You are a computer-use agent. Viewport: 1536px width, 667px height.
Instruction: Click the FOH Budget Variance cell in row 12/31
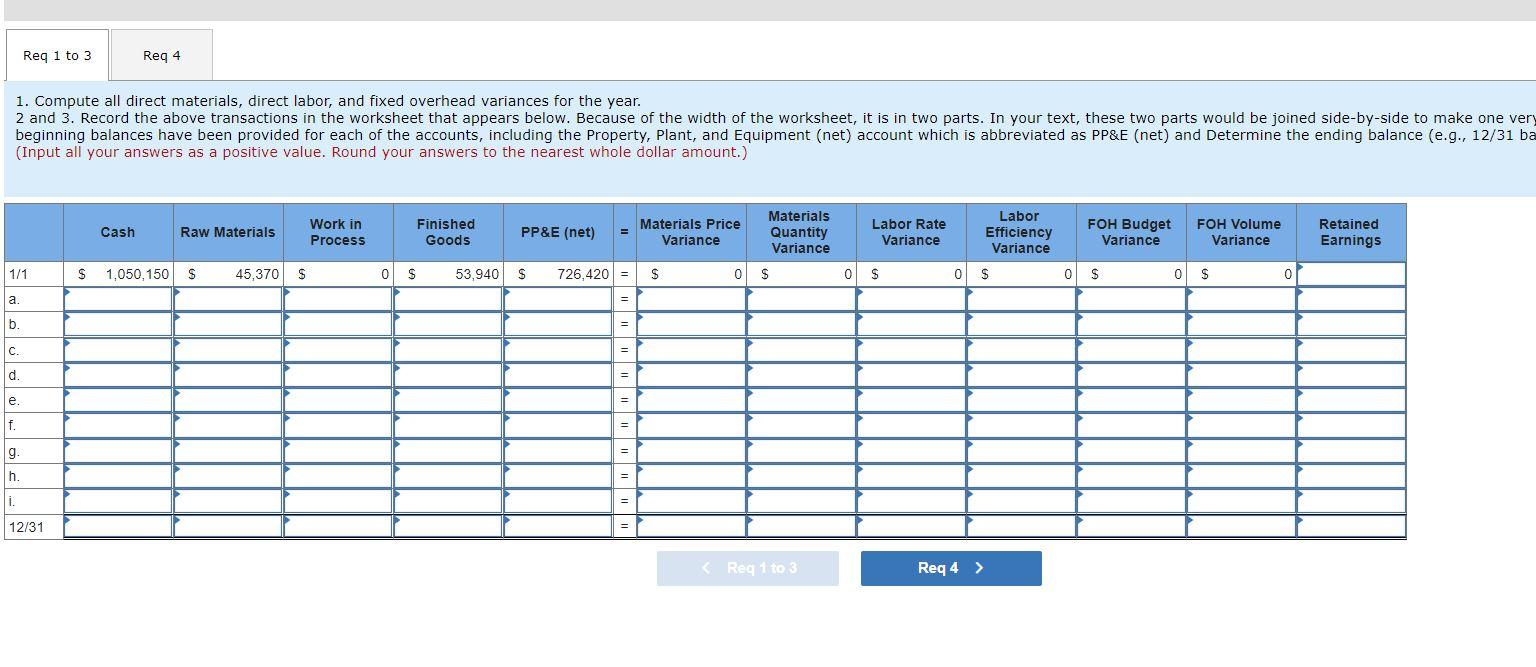pos(1131,526)
